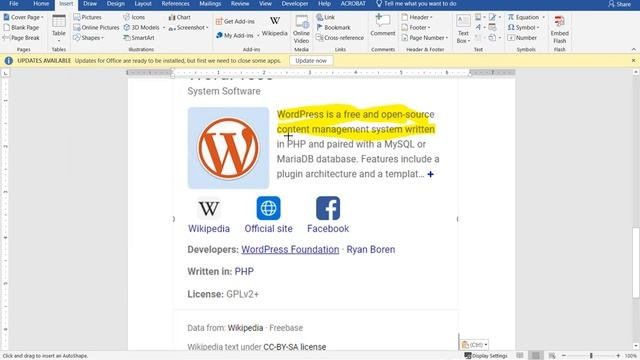Expand WordPress description with plus icon
The width and height of the screenshot is (640, 360).
431,174
